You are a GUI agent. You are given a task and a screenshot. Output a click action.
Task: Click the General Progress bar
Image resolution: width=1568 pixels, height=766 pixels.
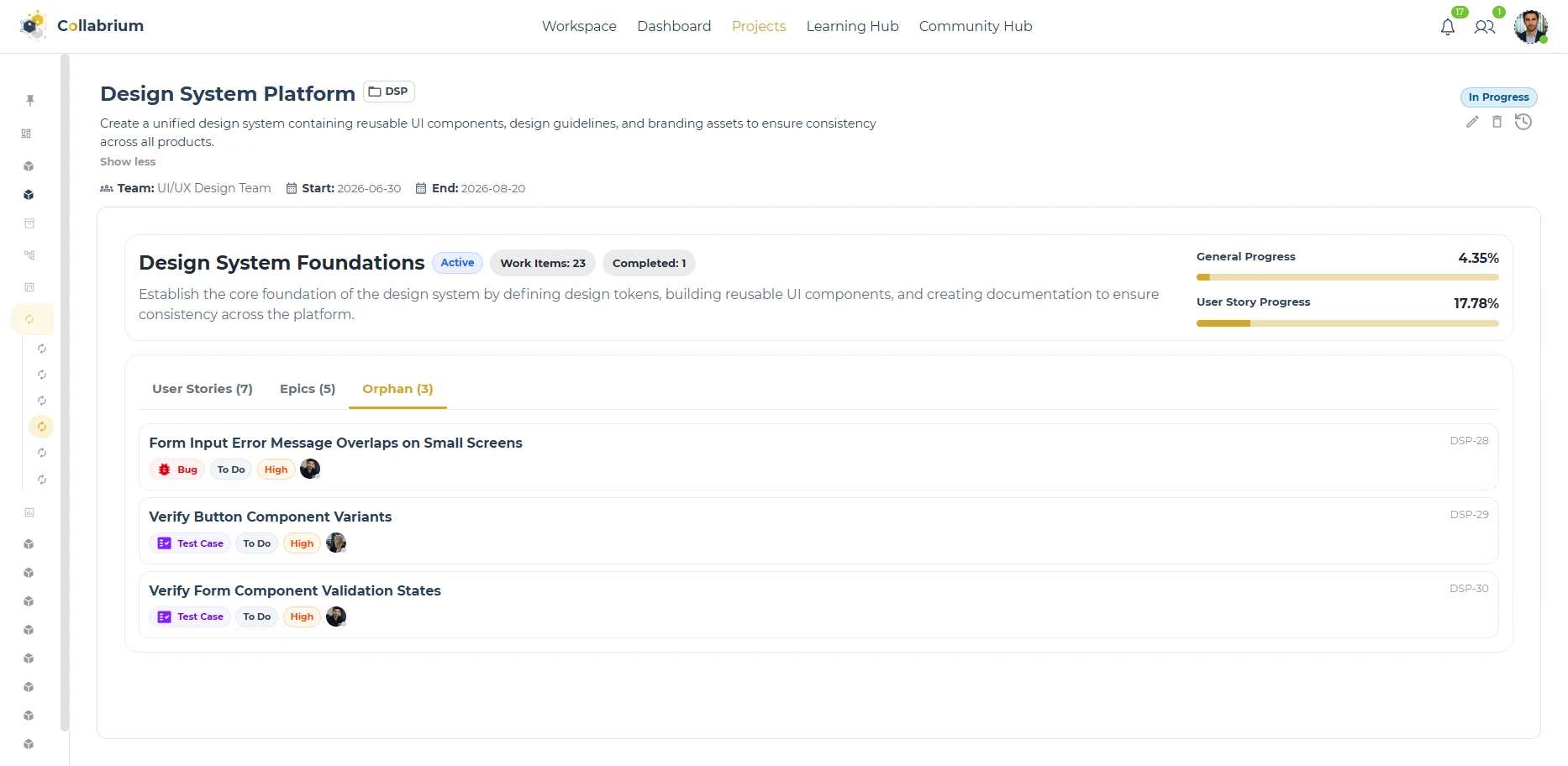pos(1348,277)
